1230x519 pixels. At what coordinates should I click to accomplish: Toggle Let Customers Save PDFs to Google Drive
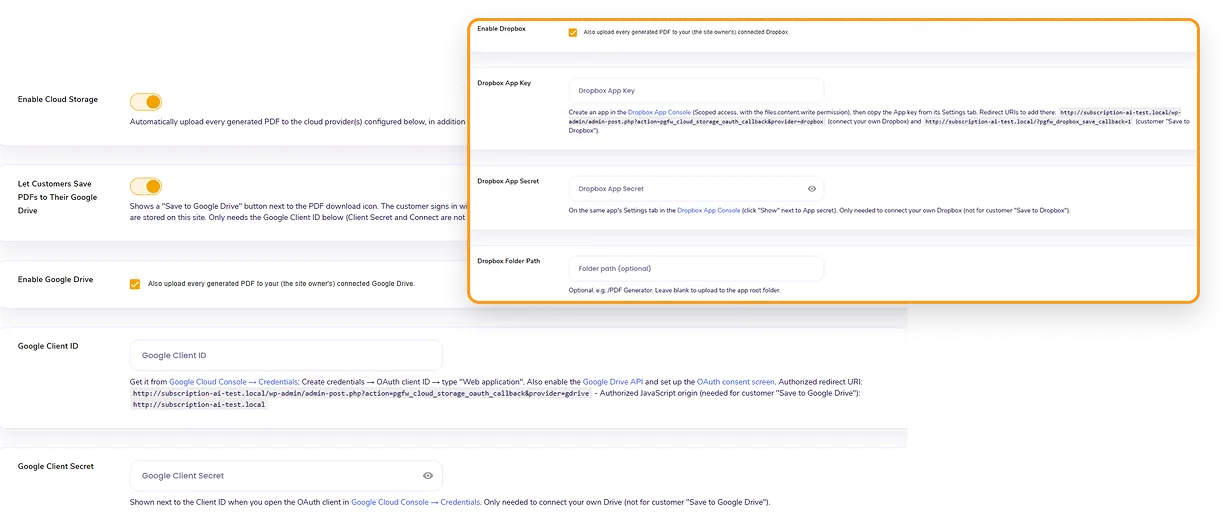click(146, 186)
